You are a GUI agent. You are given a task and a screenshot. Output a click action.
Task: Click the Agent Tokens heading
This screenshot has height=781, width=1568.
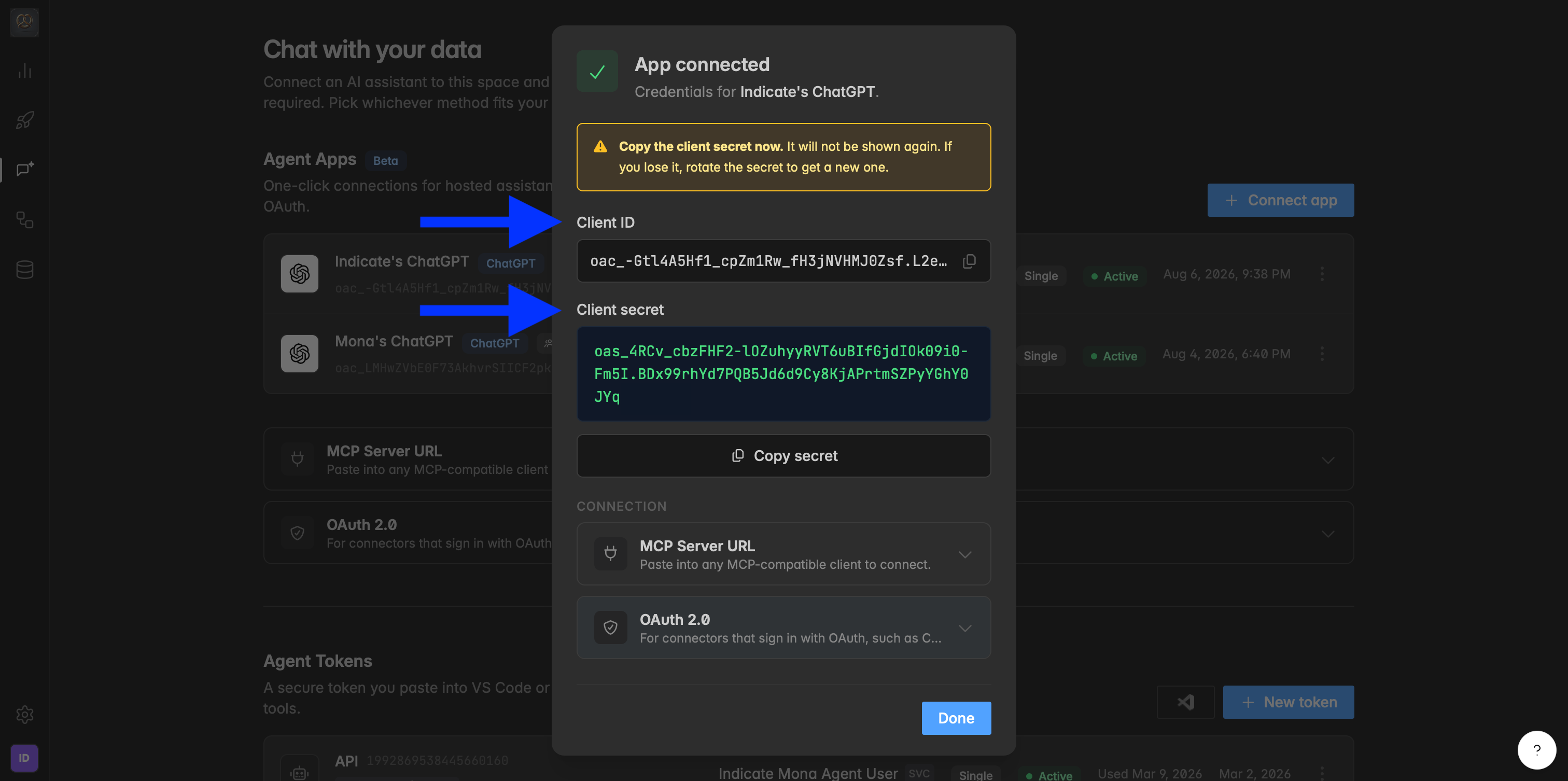click(x=318, y=661)
